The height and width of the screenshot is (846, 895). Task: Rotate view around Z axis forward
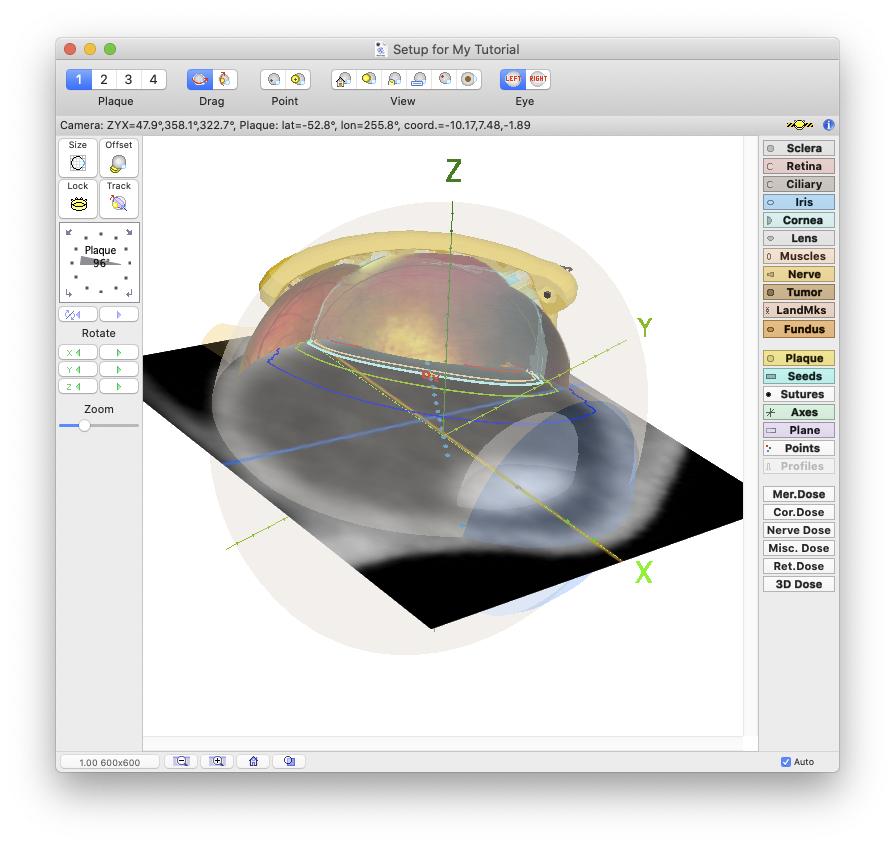pos(119,386)
